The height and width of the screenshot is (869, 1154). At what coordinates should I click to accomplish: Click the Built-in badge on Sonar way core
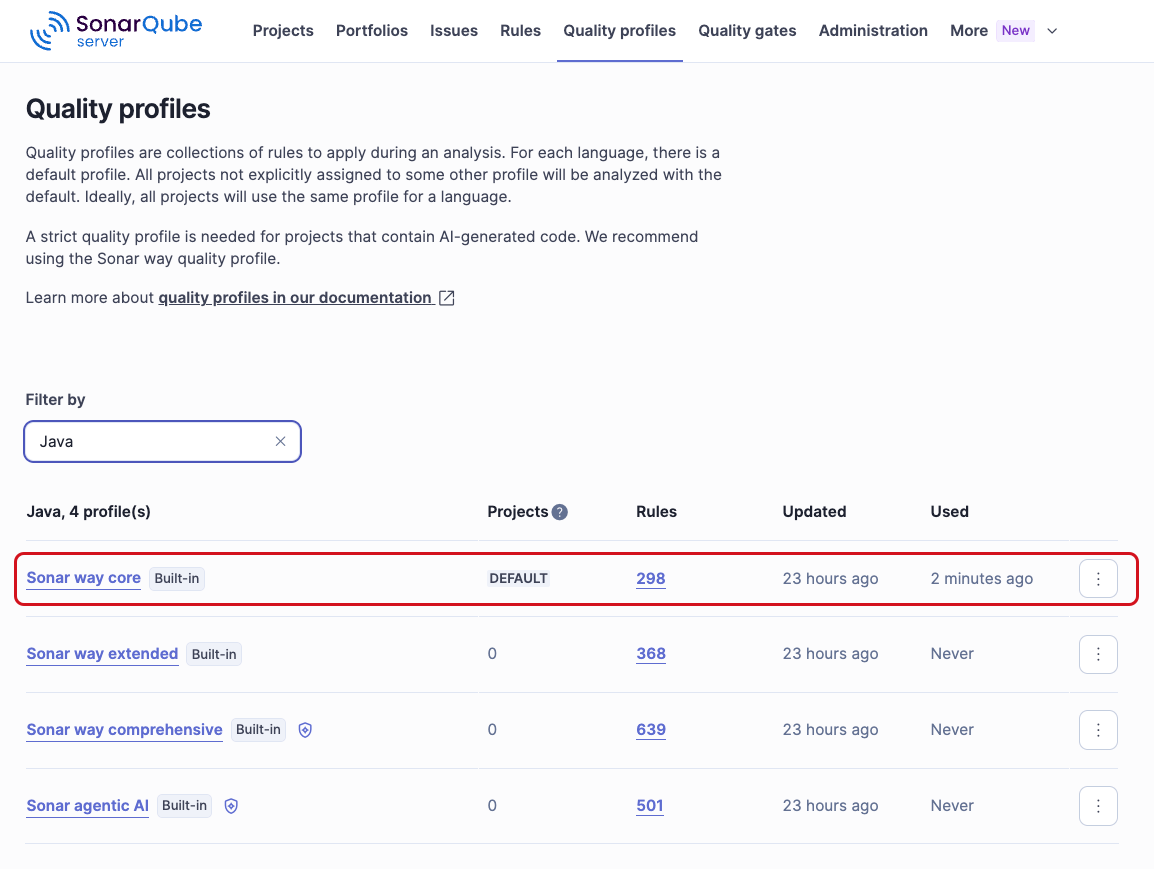[x=177, y=579]
